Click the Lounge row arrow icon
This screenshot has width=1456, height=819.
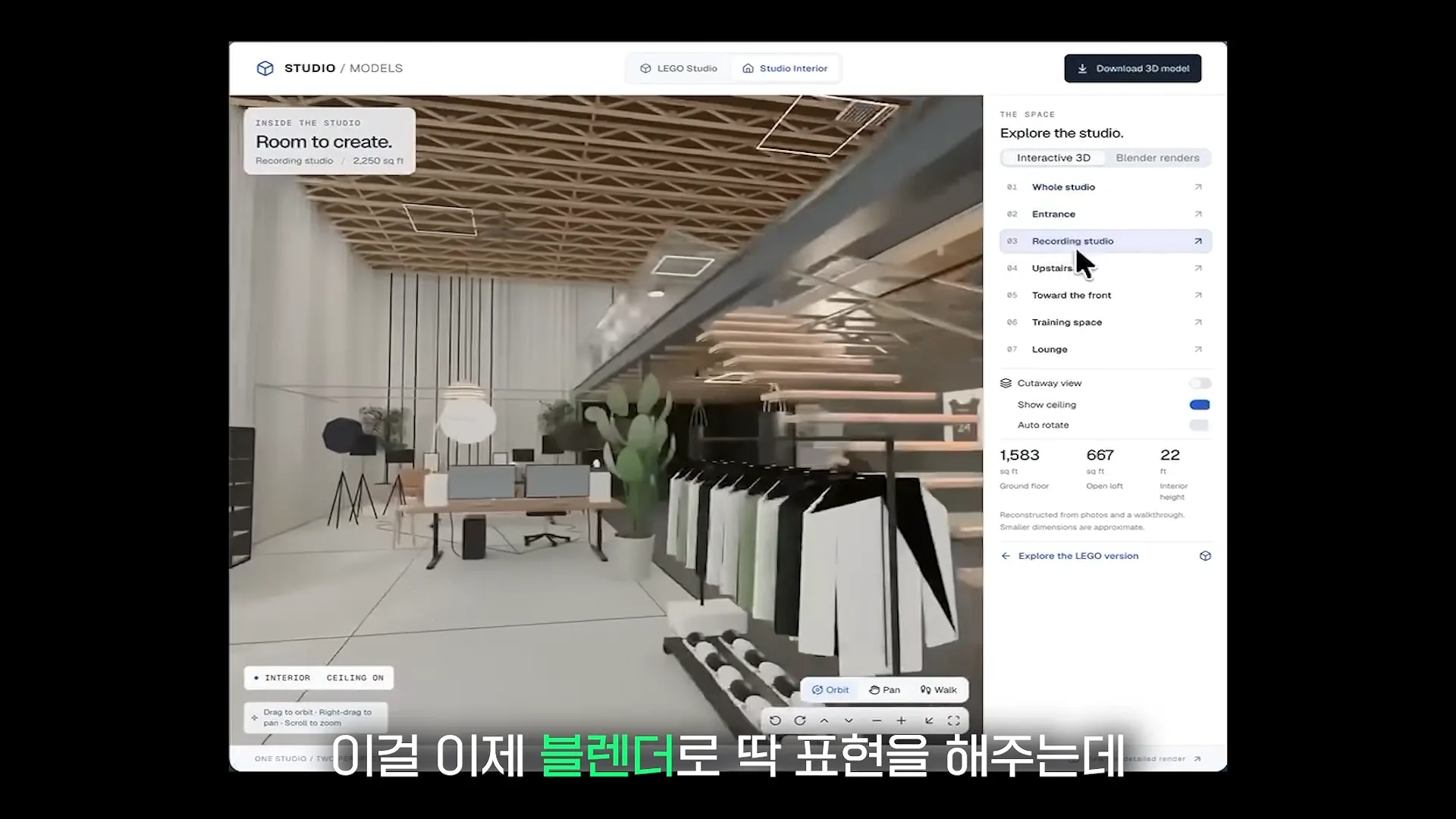[x=1198, y=350]
